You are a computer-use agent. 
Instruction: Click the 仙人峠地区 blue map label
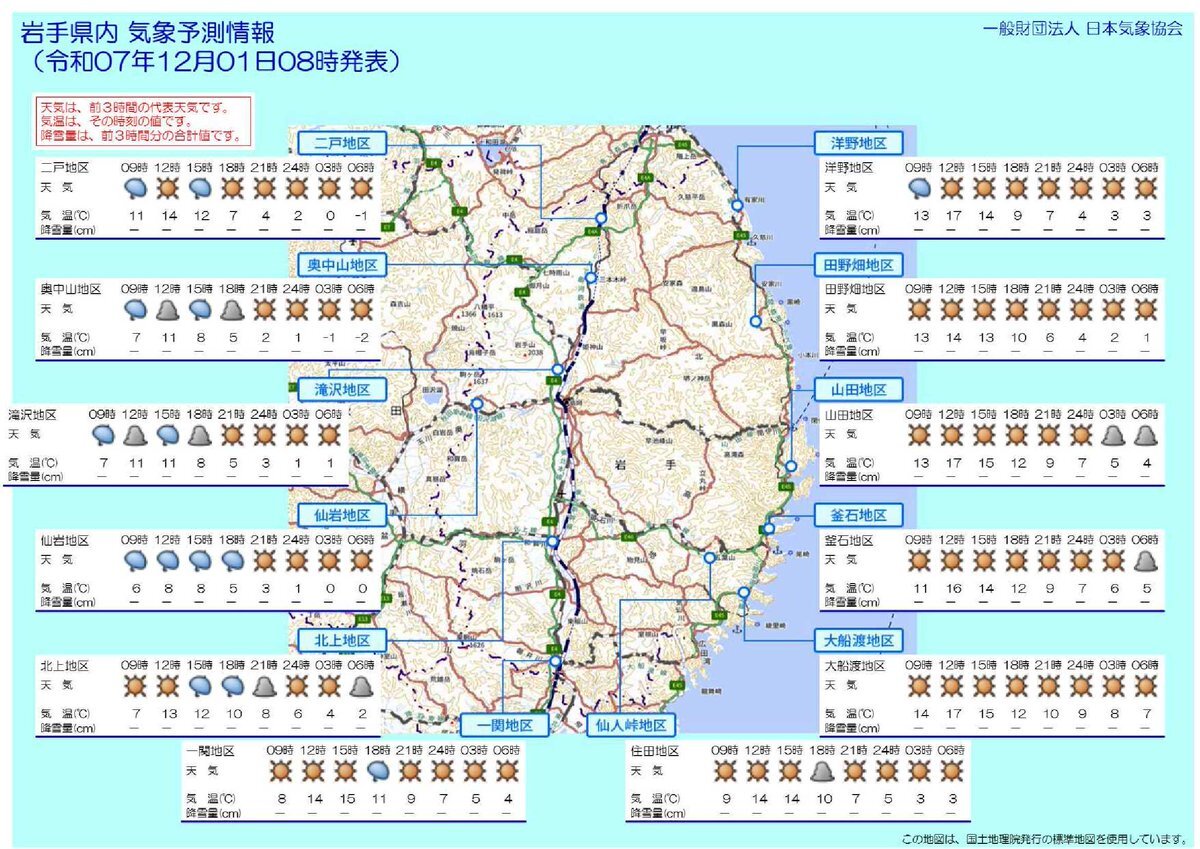(630, 725)
